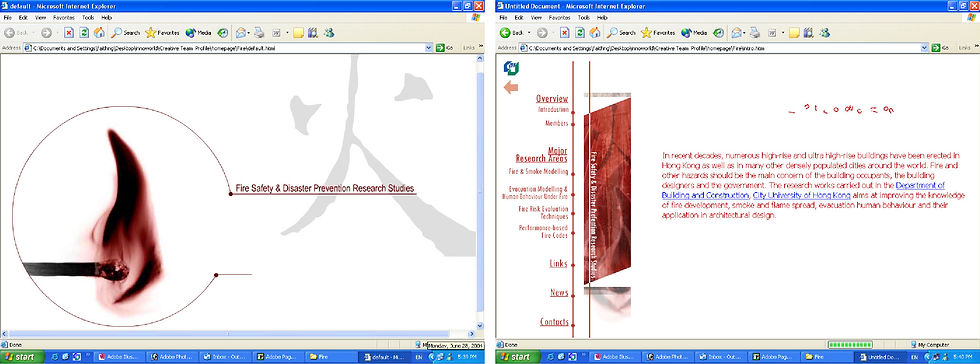The width and height of the screenshot is (980, 364).
Task: Click Discuss notes icon in Untitled Document toolbar
Action: [794, 33]
